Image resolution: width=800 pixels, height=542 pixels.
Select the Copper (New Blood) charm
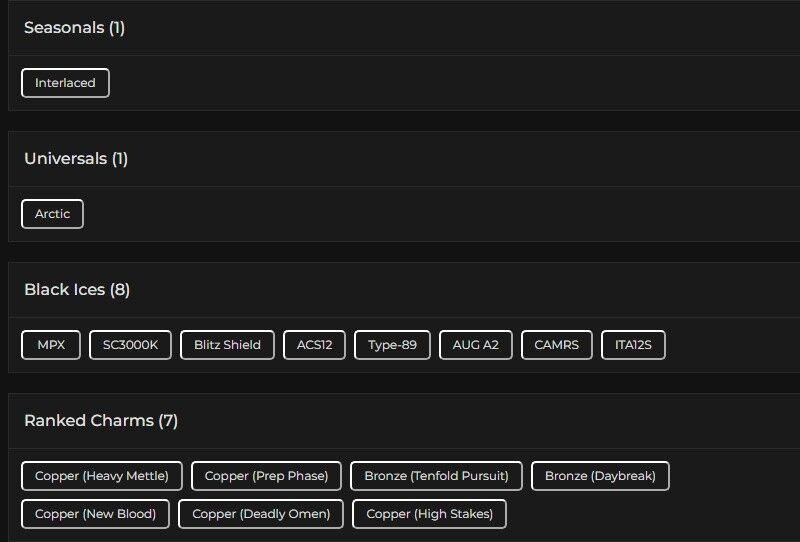coord(95,514)
